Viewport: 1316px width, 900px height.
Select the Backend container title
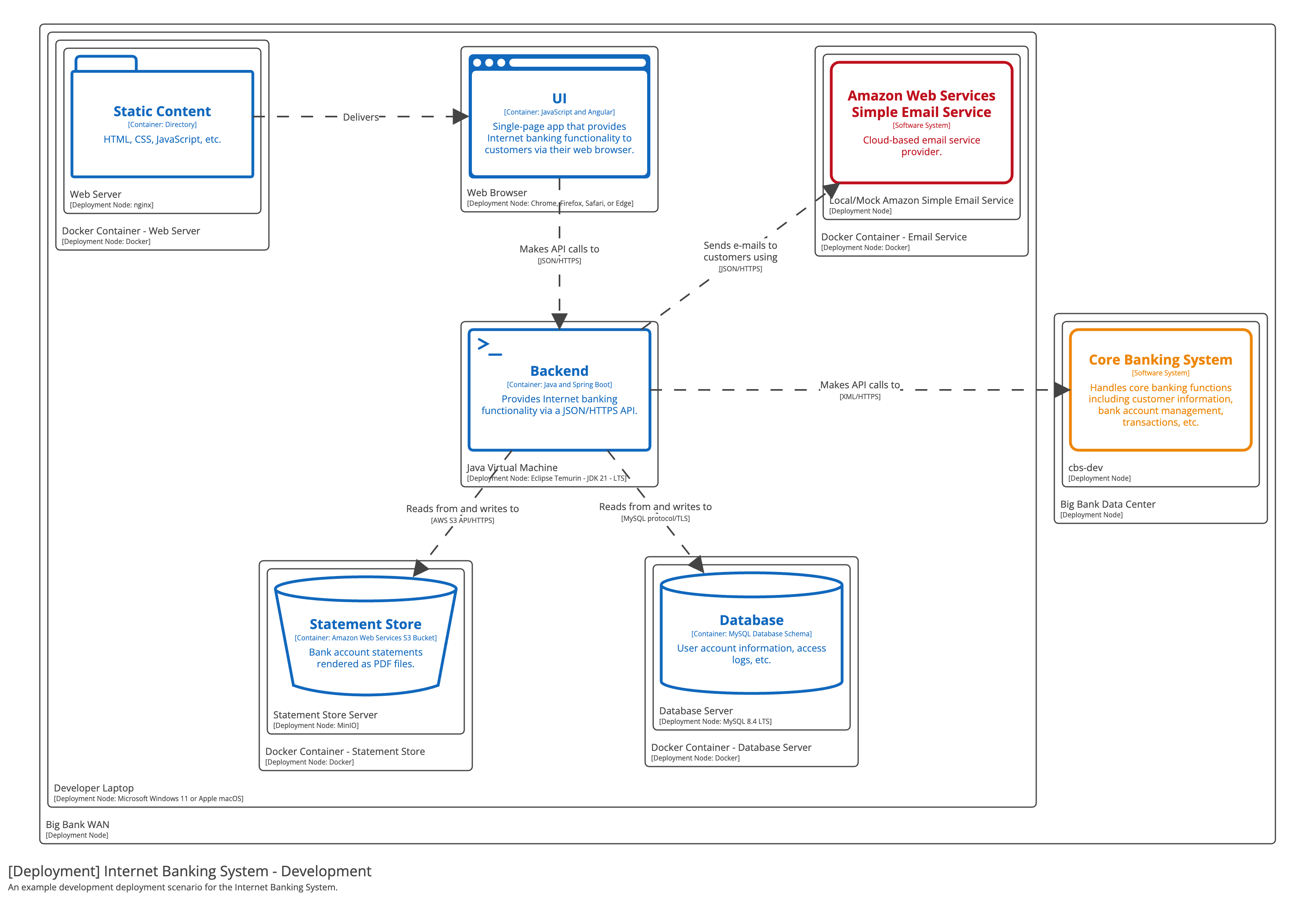pos(560,371)
